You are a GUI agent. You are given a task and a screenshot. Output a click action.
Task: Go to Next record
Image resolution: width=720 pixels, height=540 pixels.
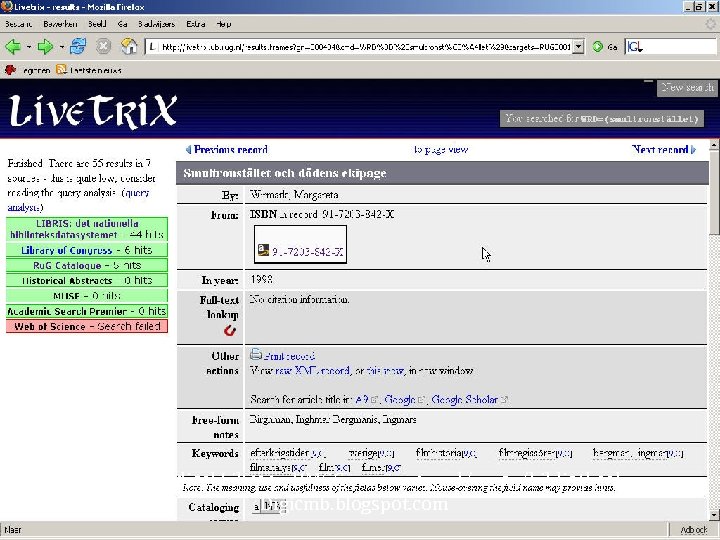click(664, 150)
